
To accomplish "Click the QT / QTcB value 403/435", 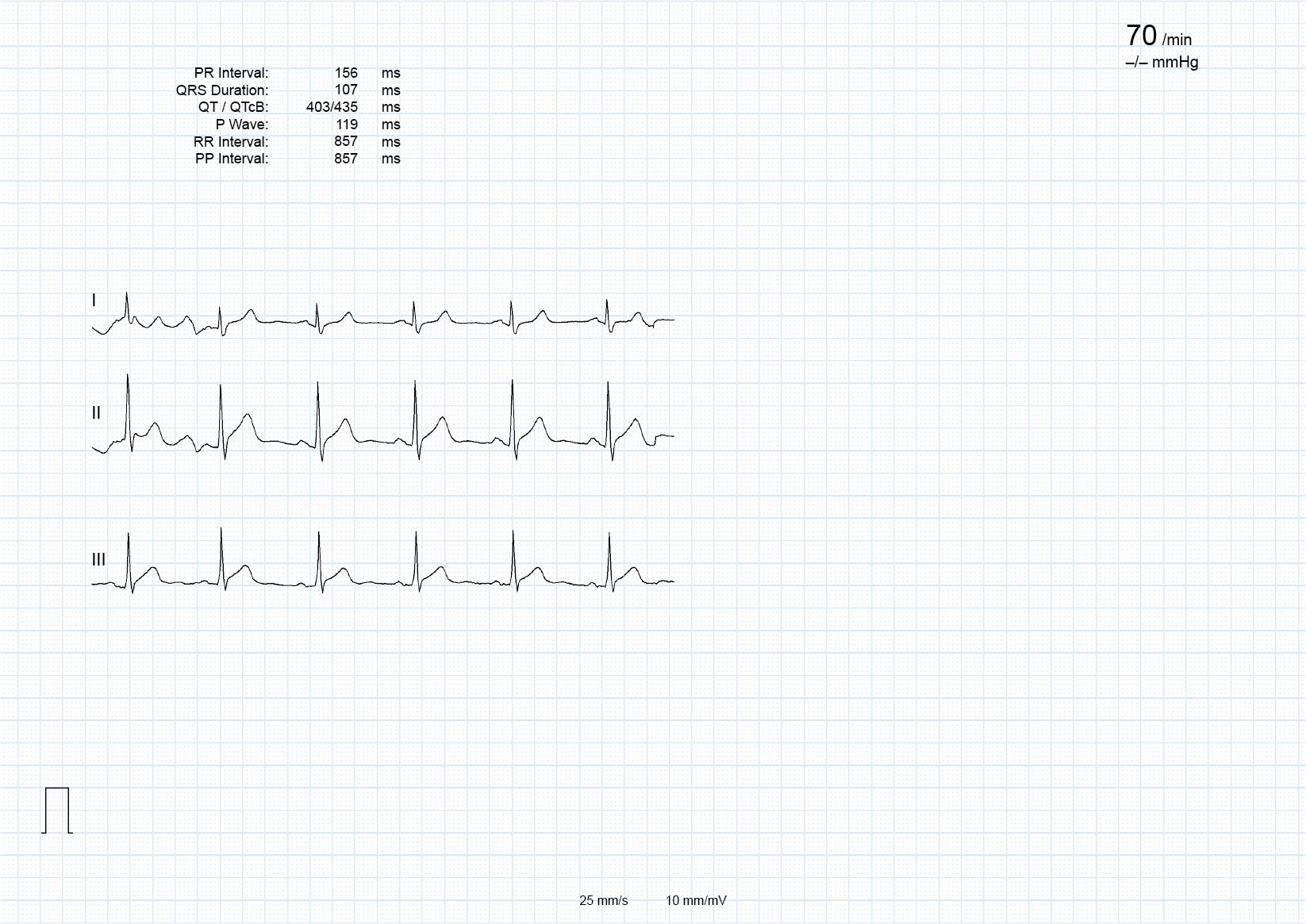I will click(332, 107).
